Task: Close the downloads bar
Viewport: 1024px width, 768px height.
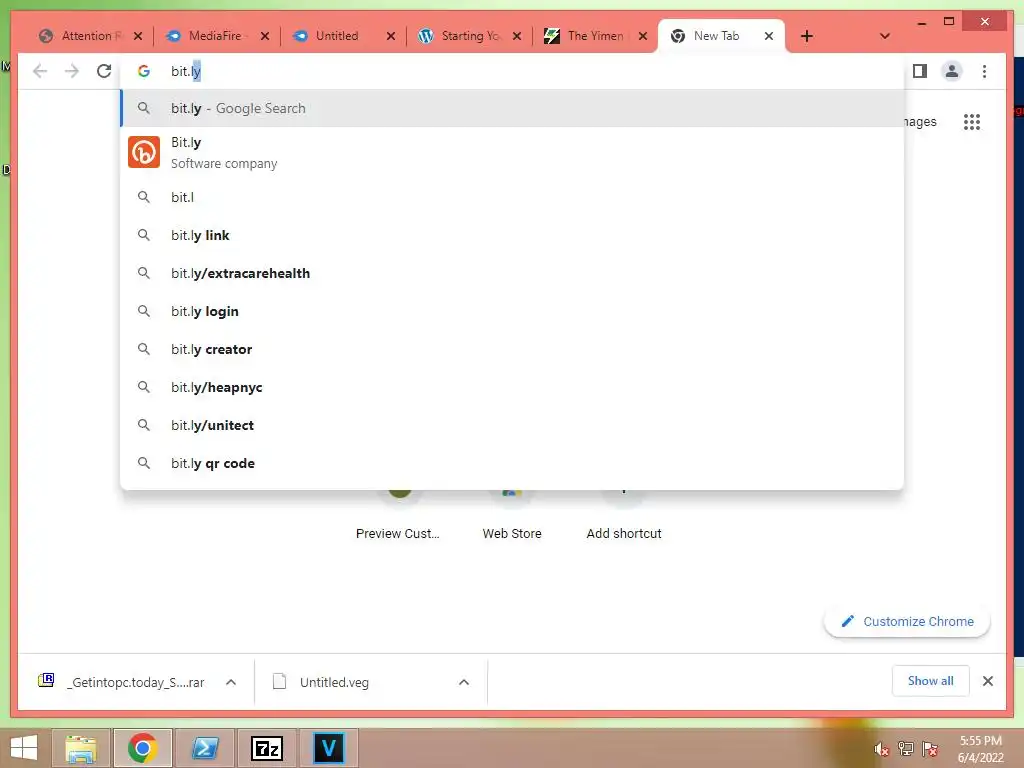Action: coord(987,681)
